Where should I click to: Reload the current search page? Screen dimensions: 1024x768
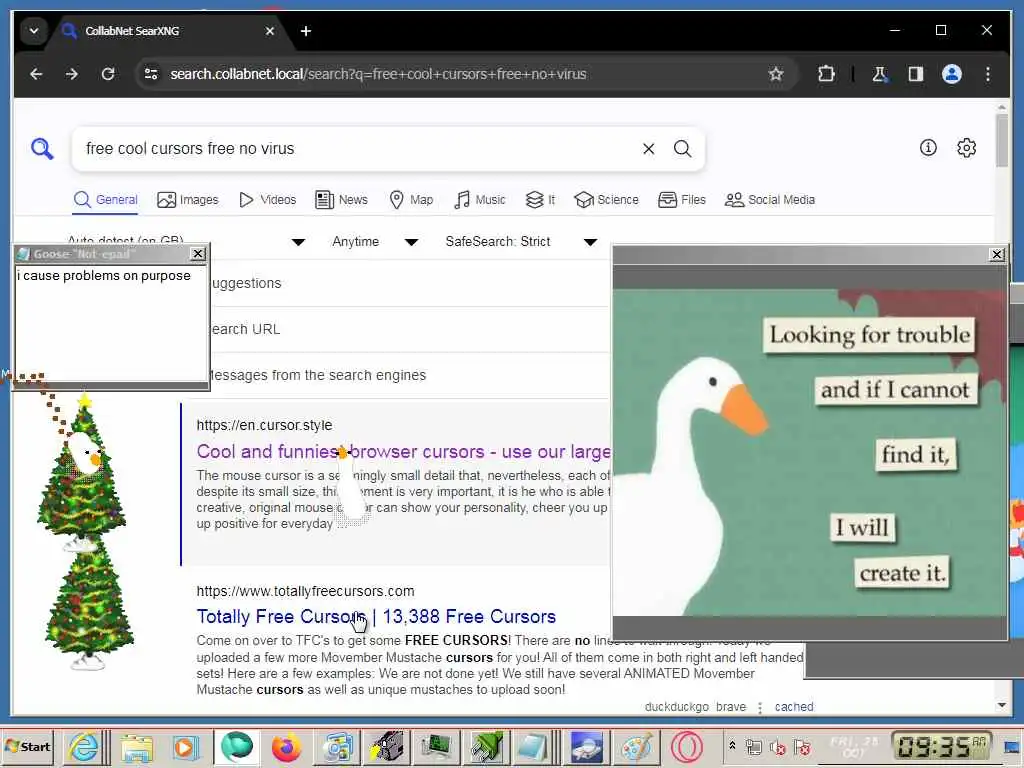pos(108,74)
